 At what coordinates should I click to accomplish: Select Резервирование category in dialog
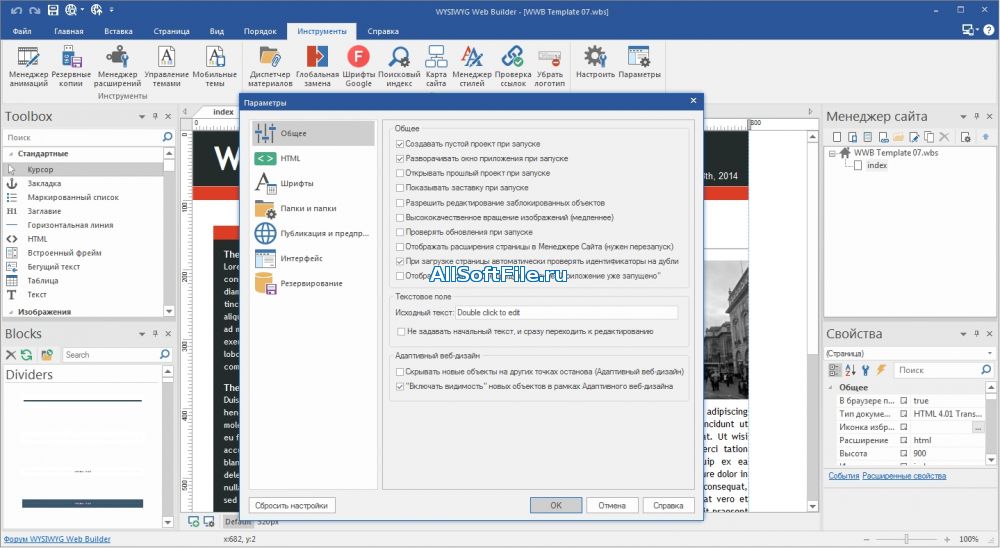click(x=312, y=283)
